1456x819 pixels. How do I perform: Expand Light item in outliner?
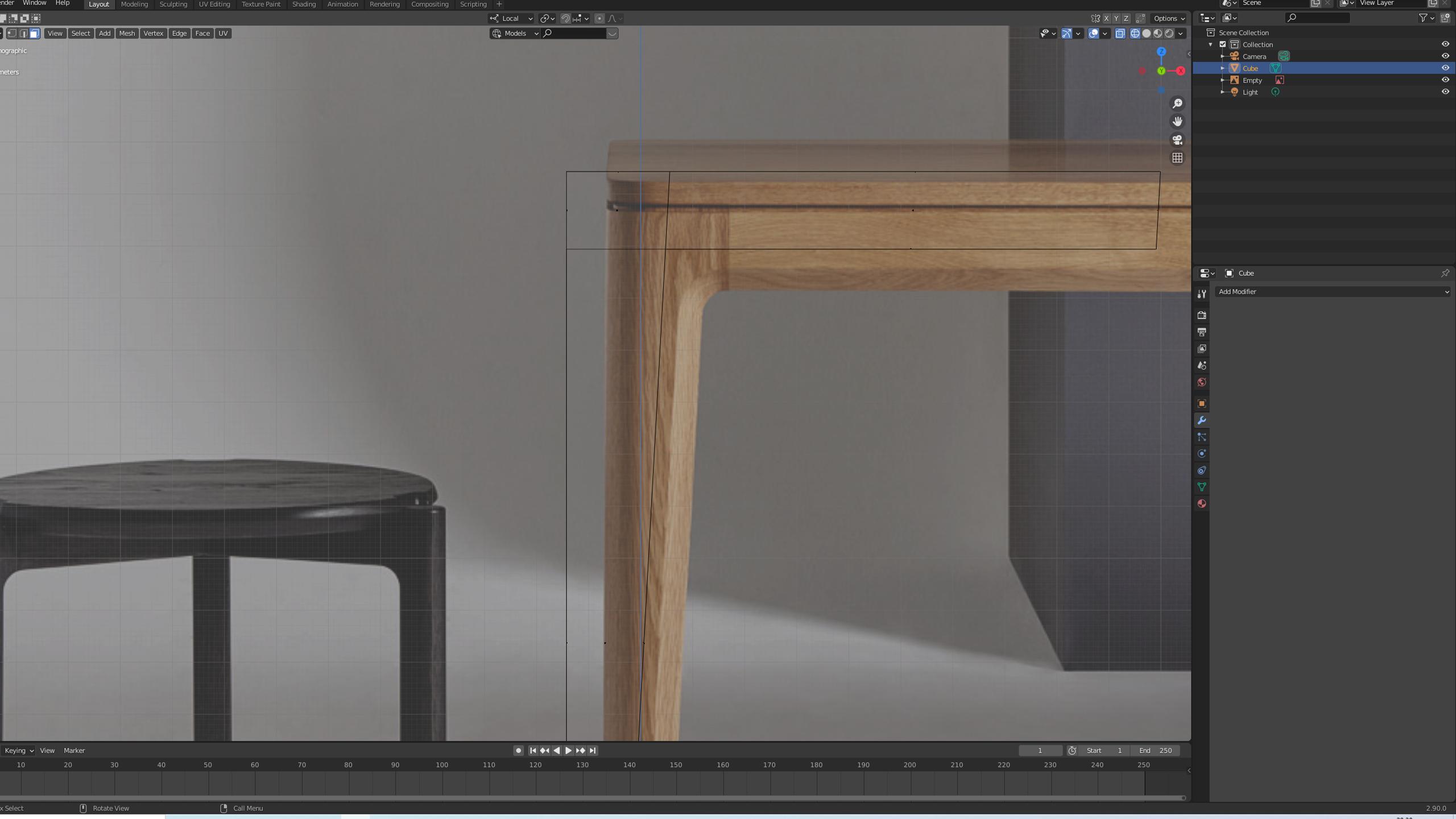click(1222, 92)
